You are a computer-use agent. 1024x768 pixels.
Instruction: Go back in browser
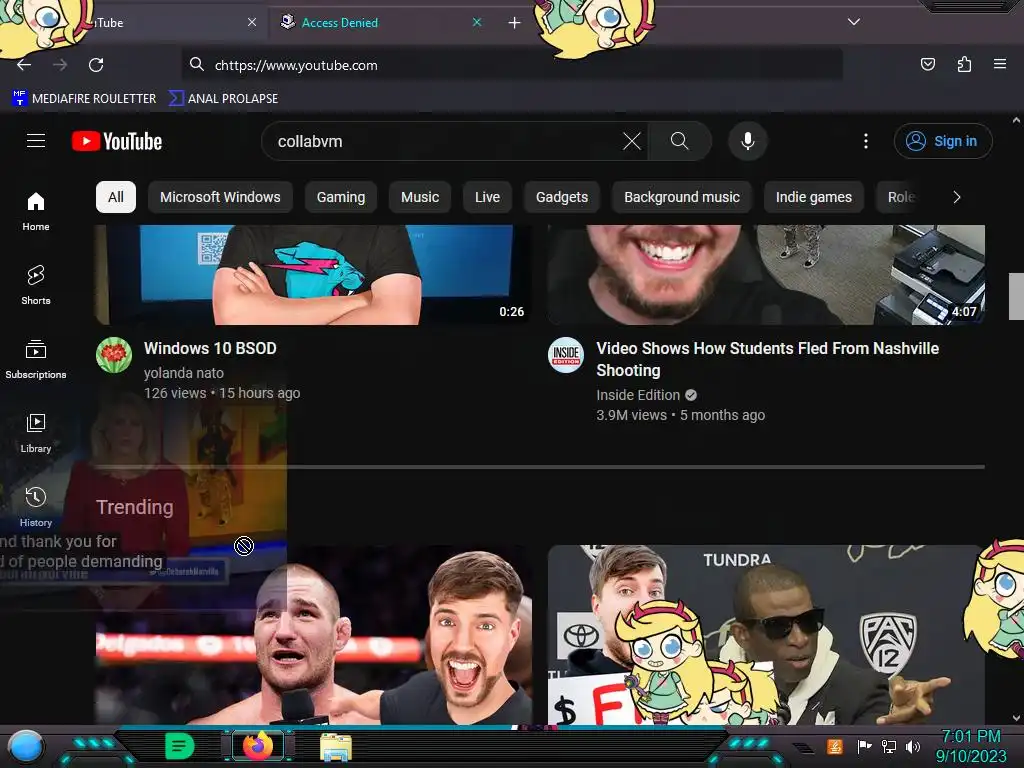[x=24, y=65]
